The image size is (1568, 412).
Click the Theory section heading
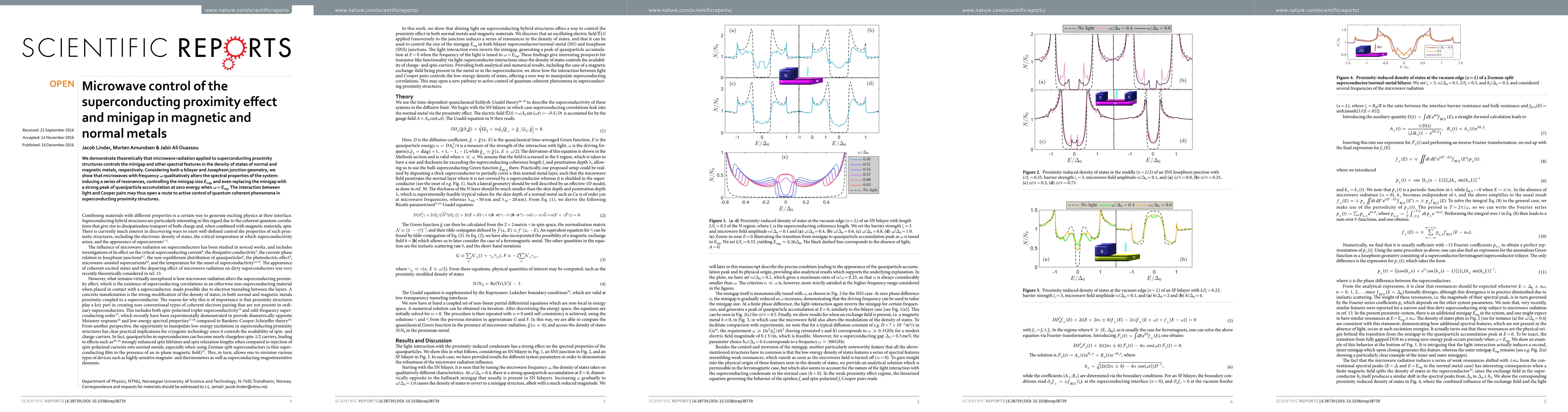click(x=404, y=96)
